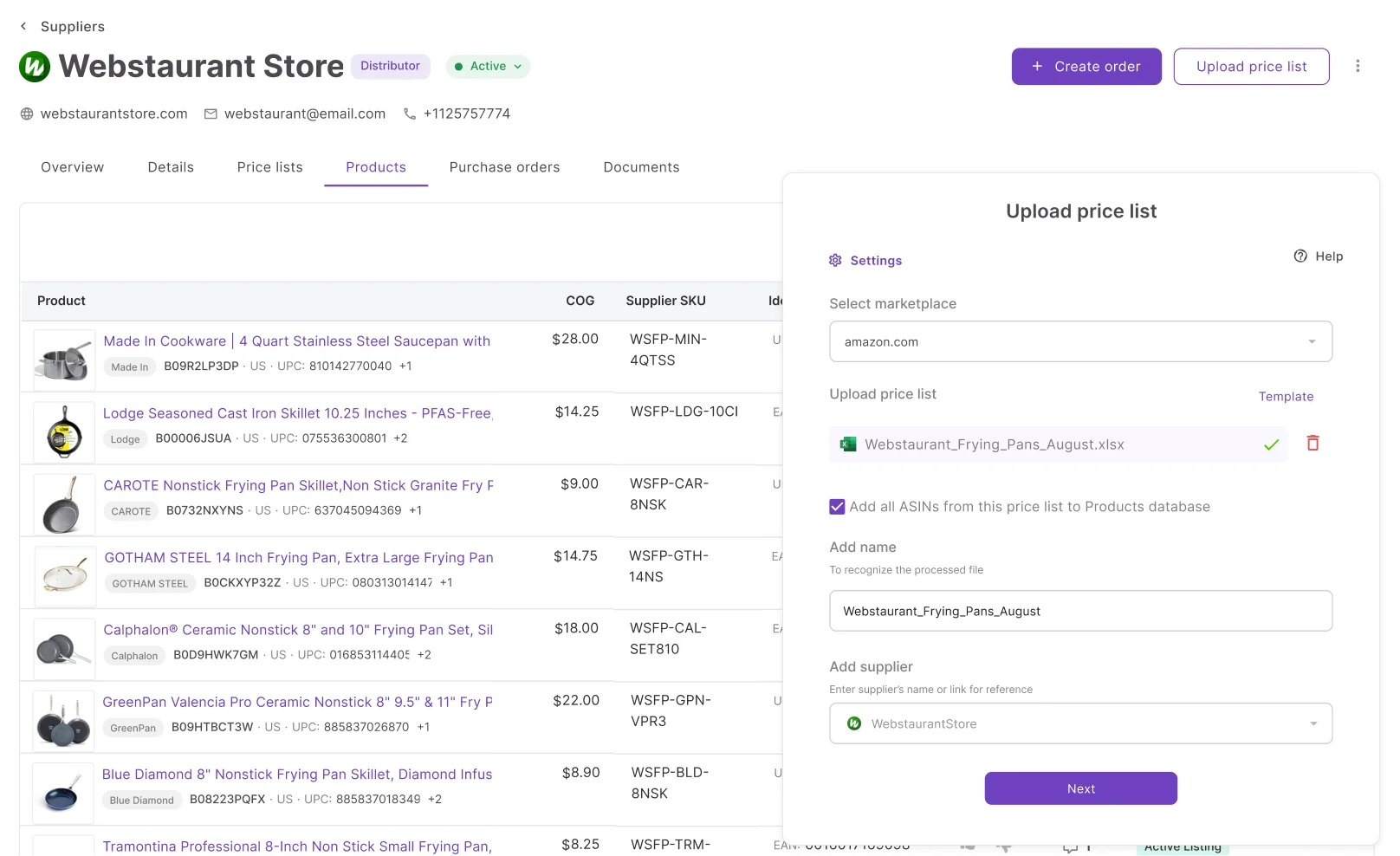The image size is (1400, 856).
Task: Open the Purchase orders tab
Action: [504, 167]
